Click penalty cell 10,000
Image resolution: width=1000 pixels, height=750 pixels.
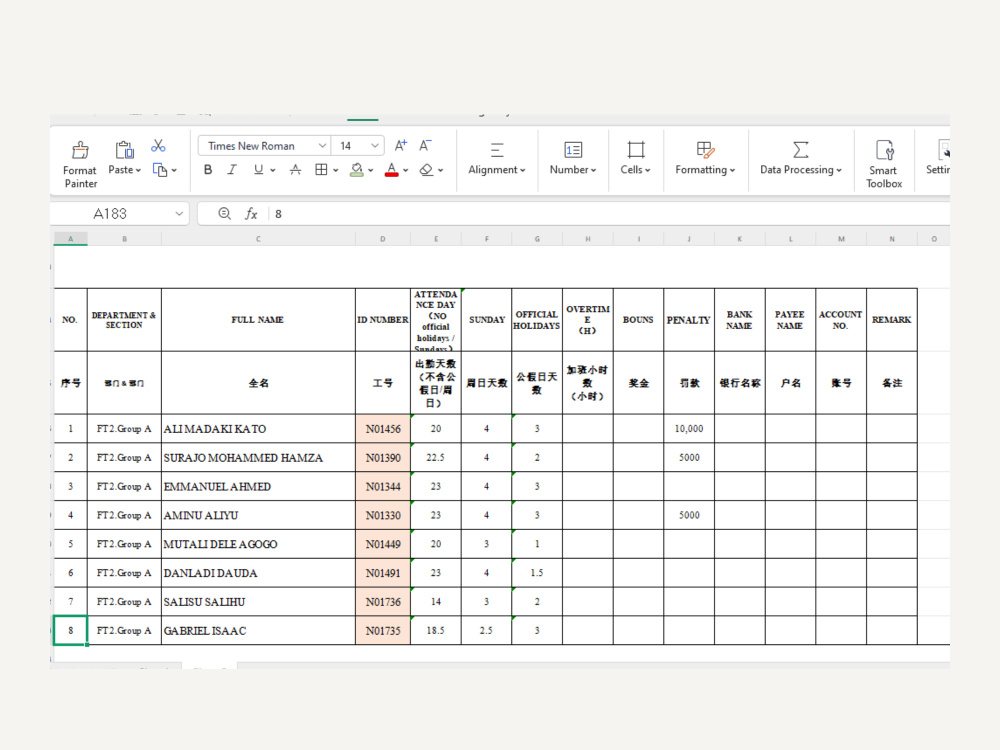click(x=689, y=429)
